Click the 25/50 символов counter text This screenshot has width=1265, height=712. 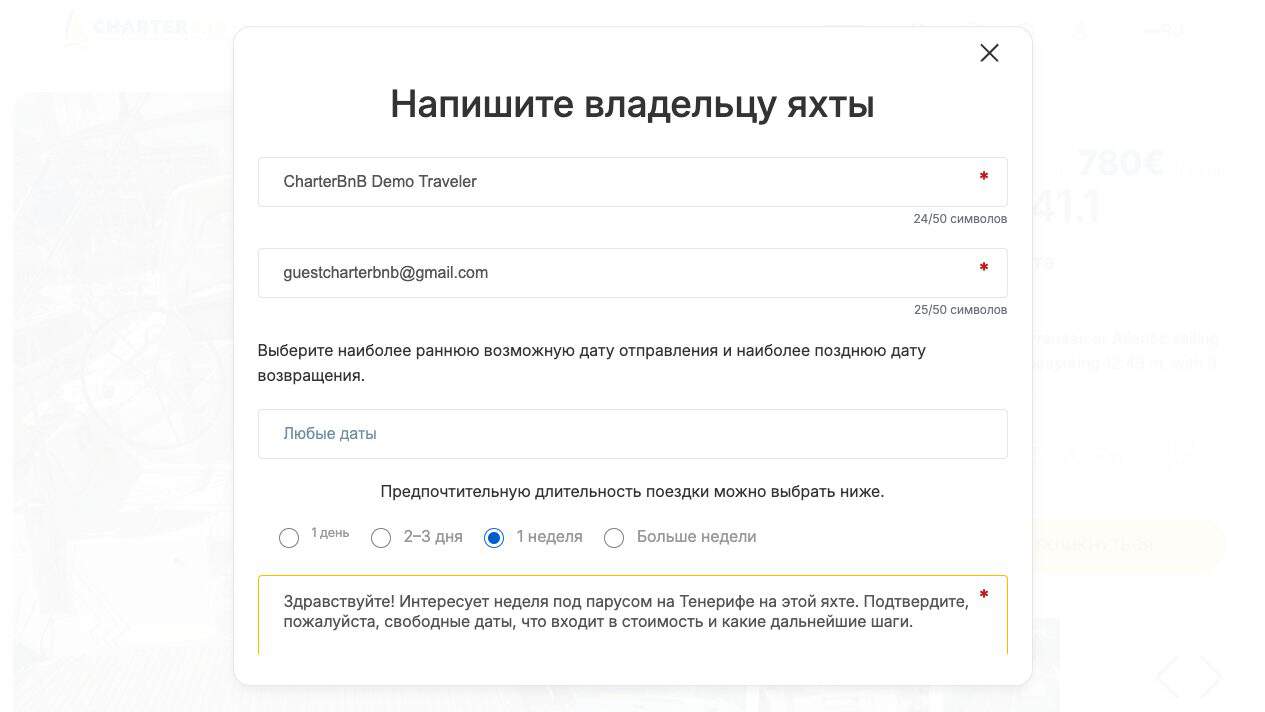tap(960, 310)
